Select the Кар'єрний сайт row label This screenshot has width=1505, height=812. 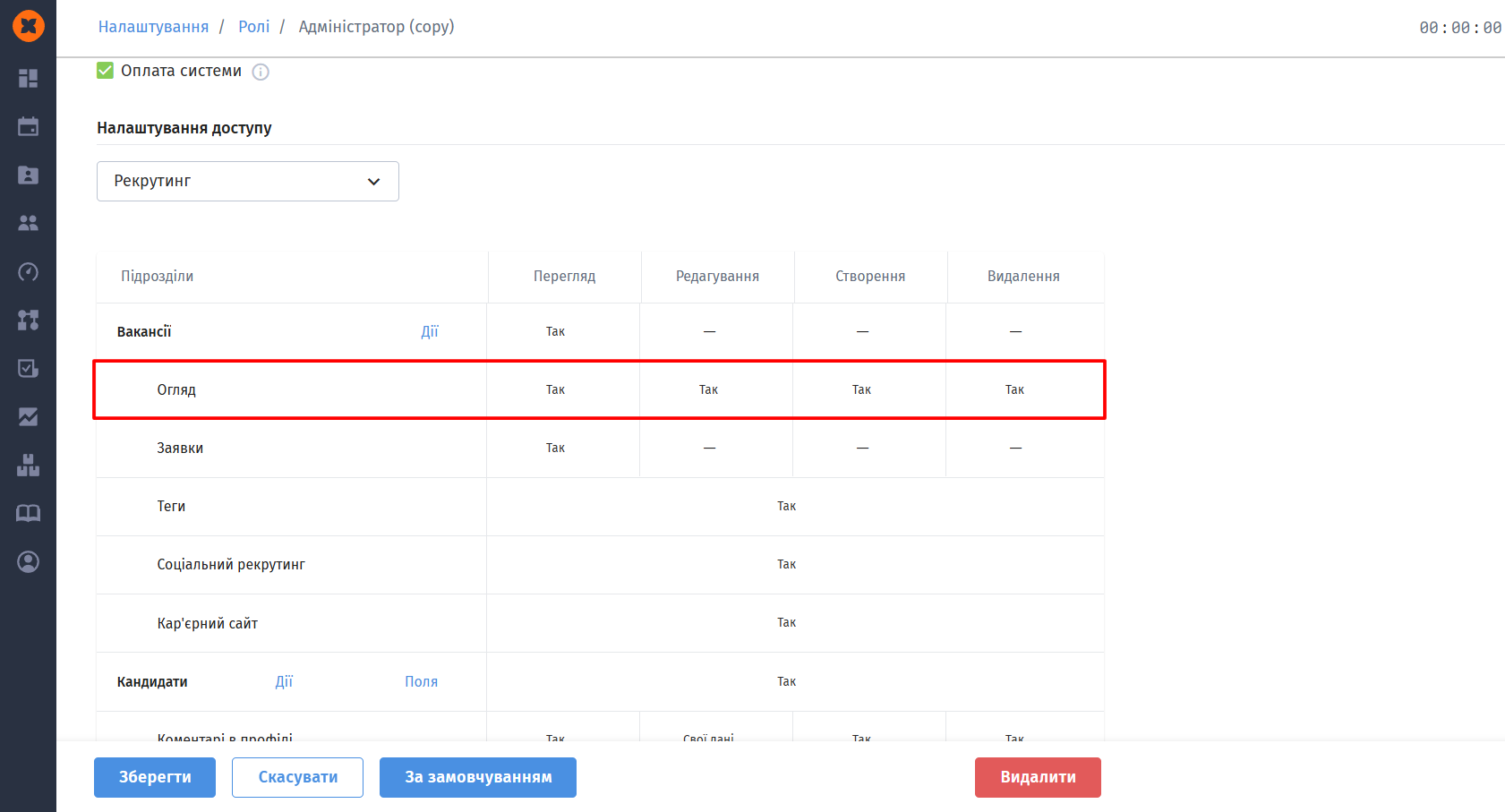(208, 623)
